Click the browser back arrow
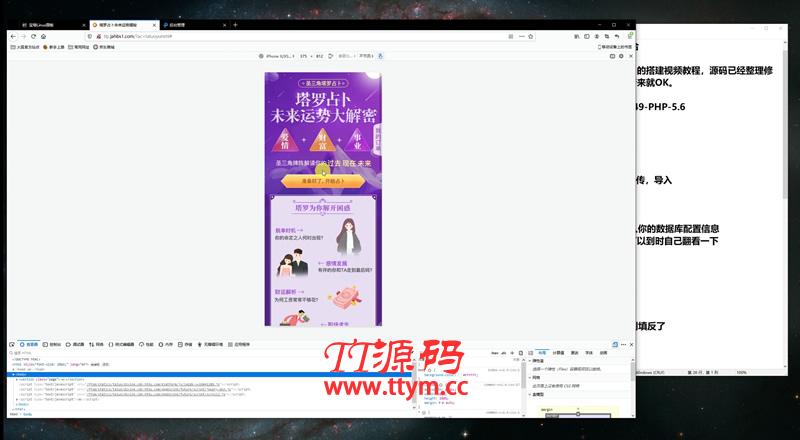 [x=13, y=37]
